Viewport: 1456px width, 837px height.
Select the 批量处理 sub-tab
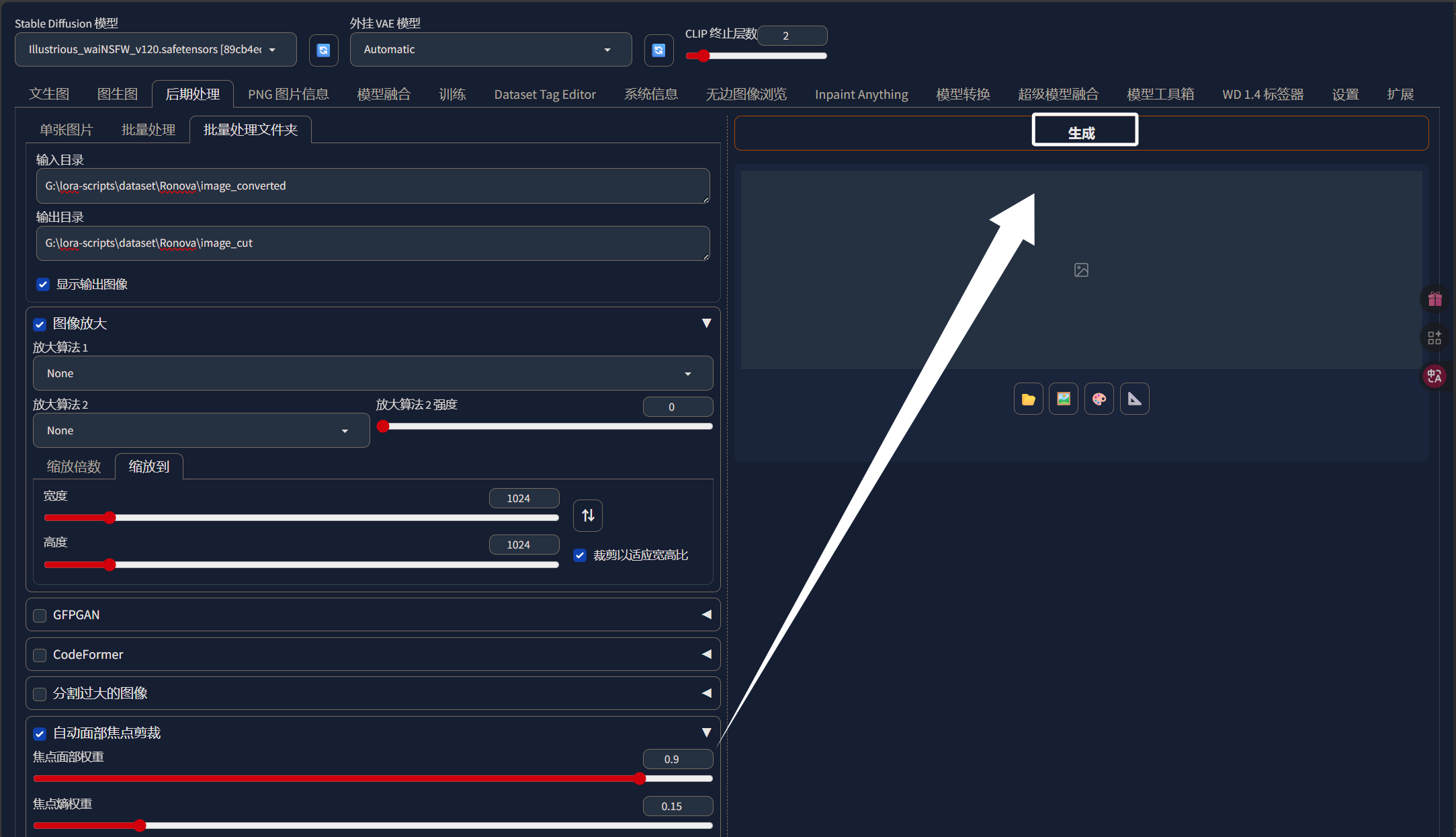point(148,130)
